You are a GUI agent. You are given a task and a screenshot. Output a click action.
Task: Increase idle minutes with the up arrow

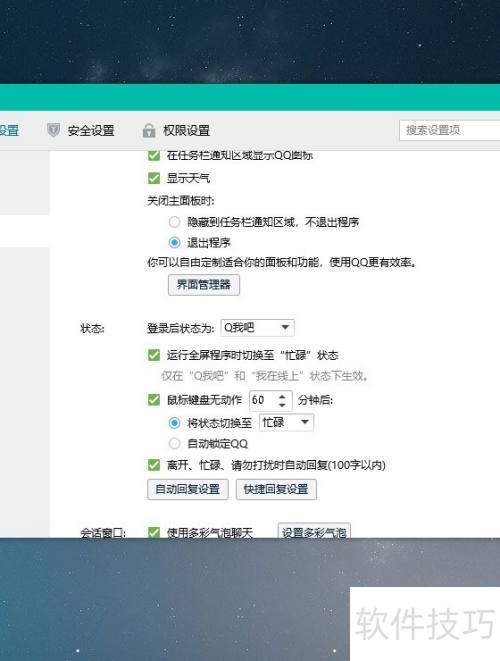click(282, 395)
